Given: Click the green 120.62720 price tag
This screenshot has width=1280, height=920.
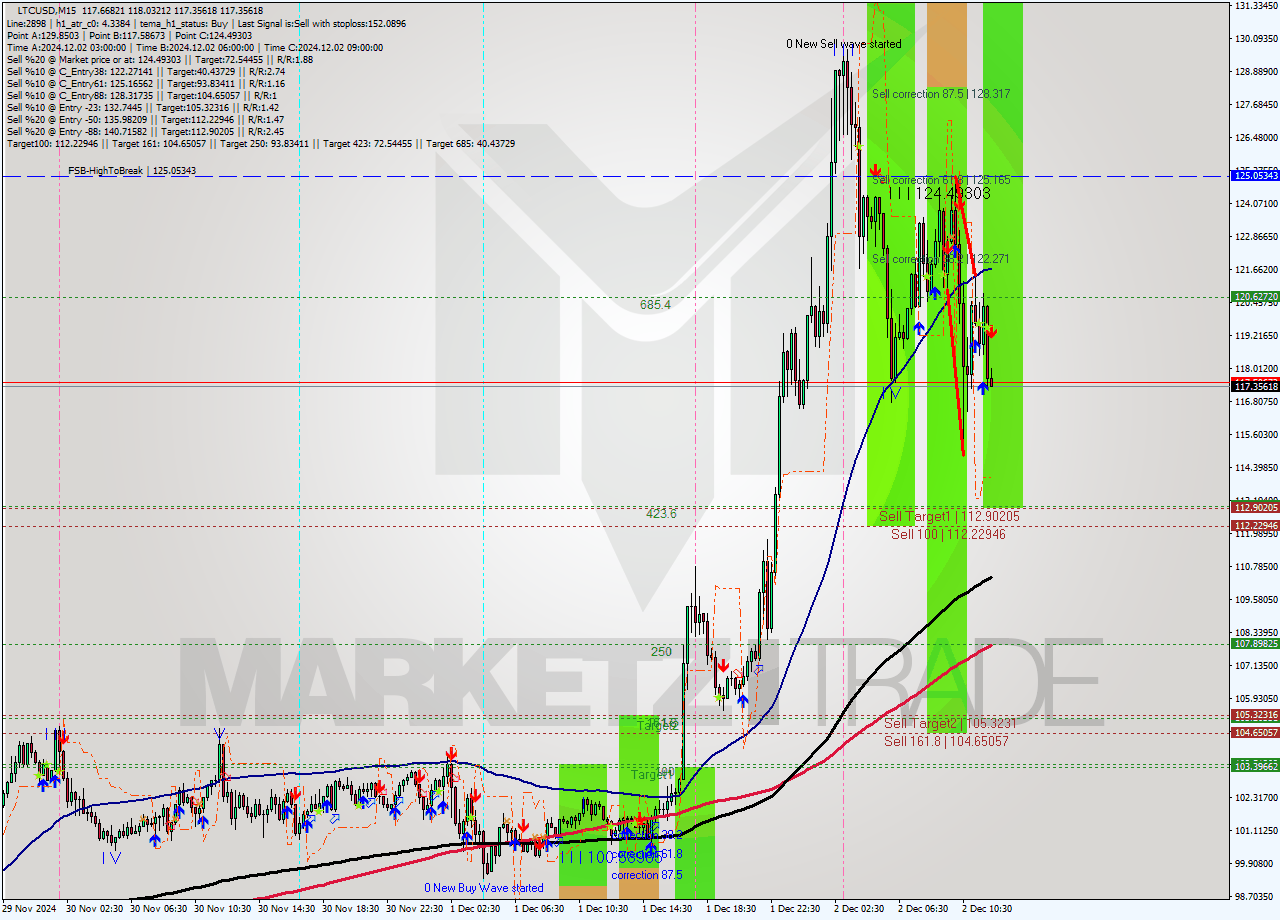Looking at the screenshot, I should pos(1255,297).
